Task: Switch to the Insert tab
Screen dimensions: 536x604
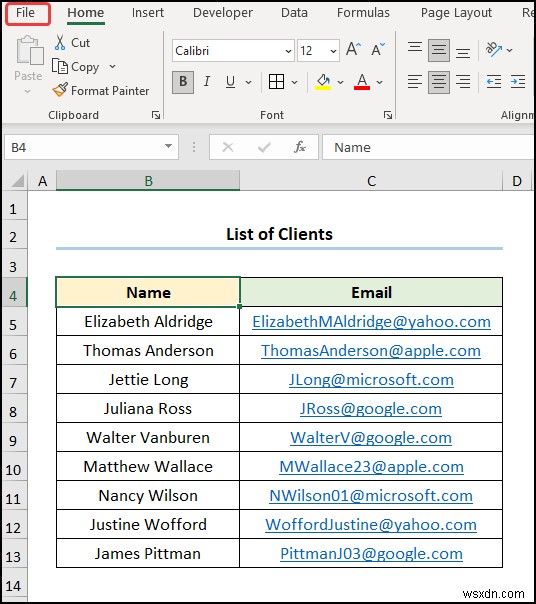Action: (148, 13)
